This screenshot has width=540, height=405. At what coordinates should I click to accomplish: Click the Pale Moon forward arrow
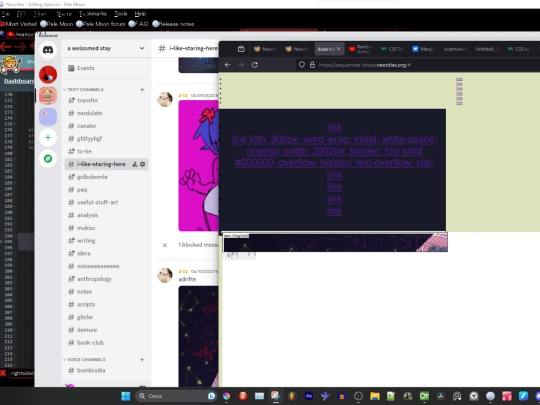[x=20, y=46]
